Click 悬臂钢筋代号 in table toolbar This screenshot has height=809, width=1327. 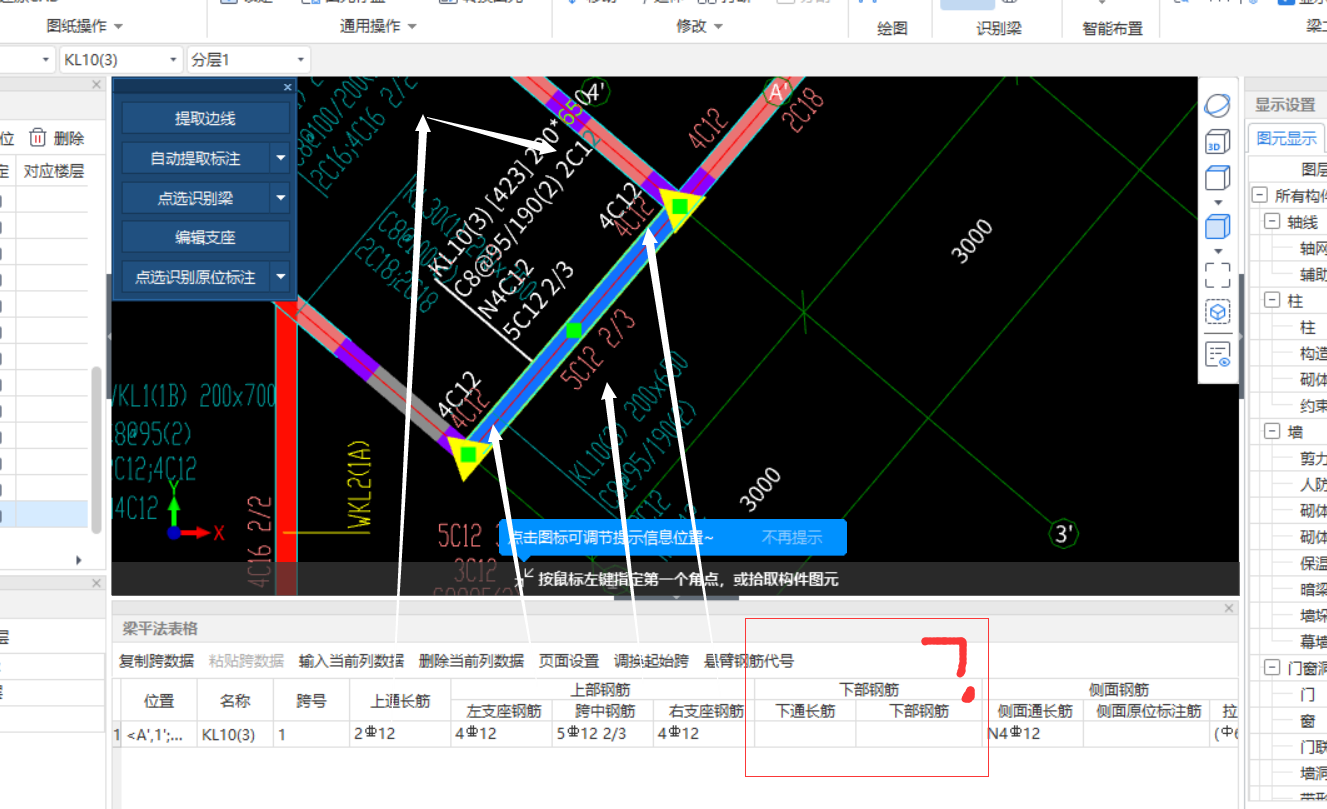pyautogui.click(x=749, y=661)
